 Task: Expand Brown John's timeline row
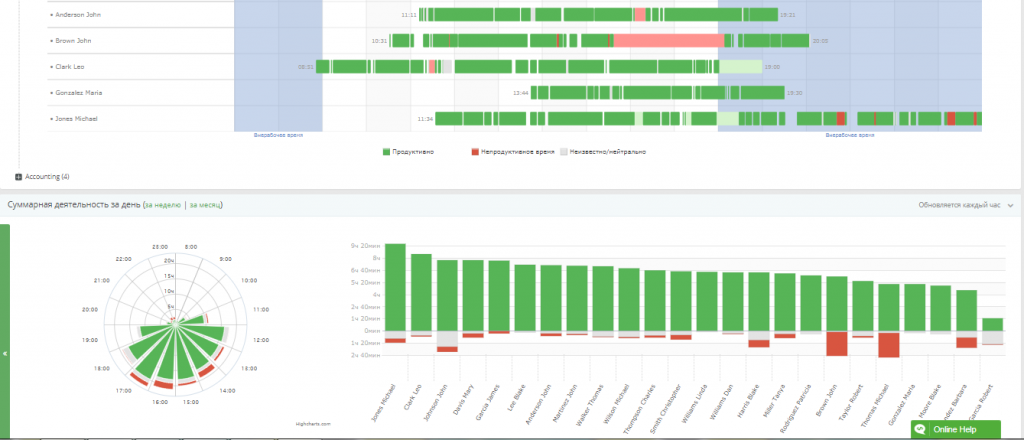[x=51, y=41]
